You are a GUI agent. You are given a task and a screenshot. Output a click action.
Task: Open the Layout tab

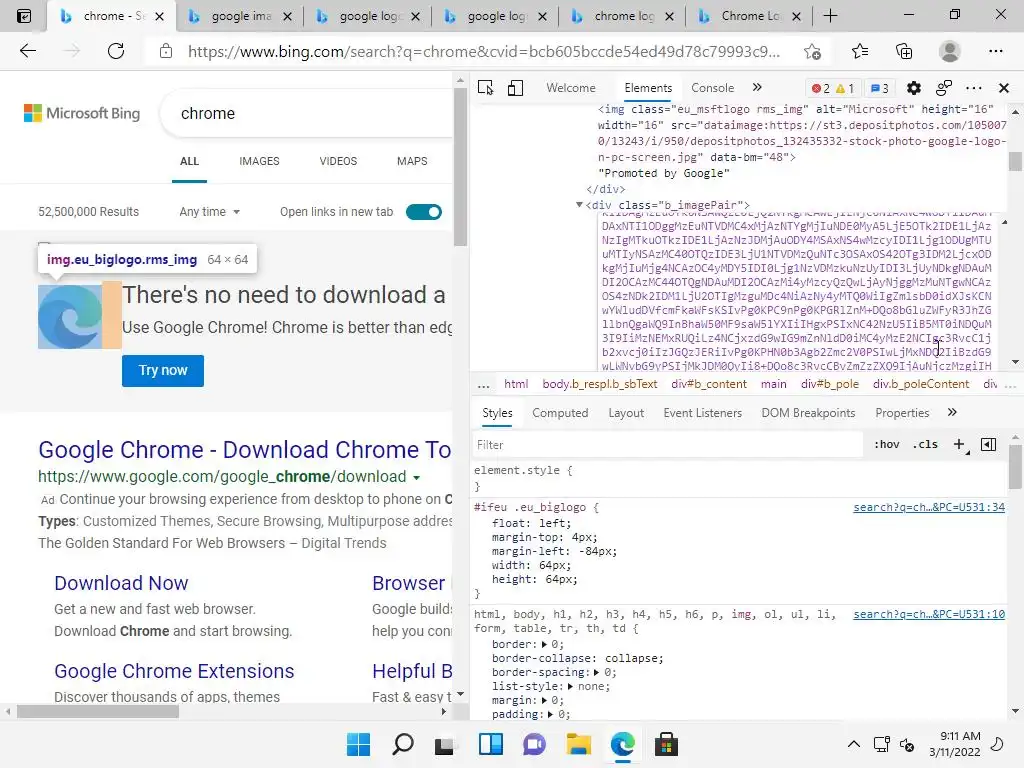(626, 413)
